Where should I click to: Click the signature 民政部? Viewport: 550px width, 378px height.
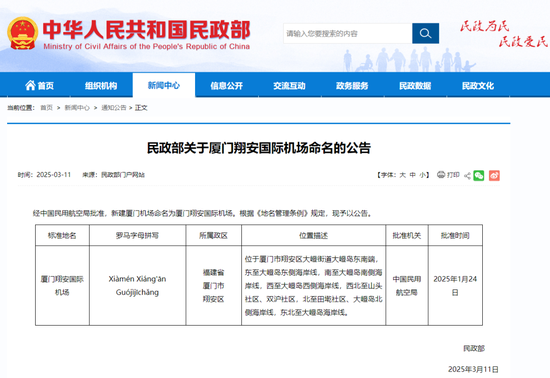click(x=474, y=348)
